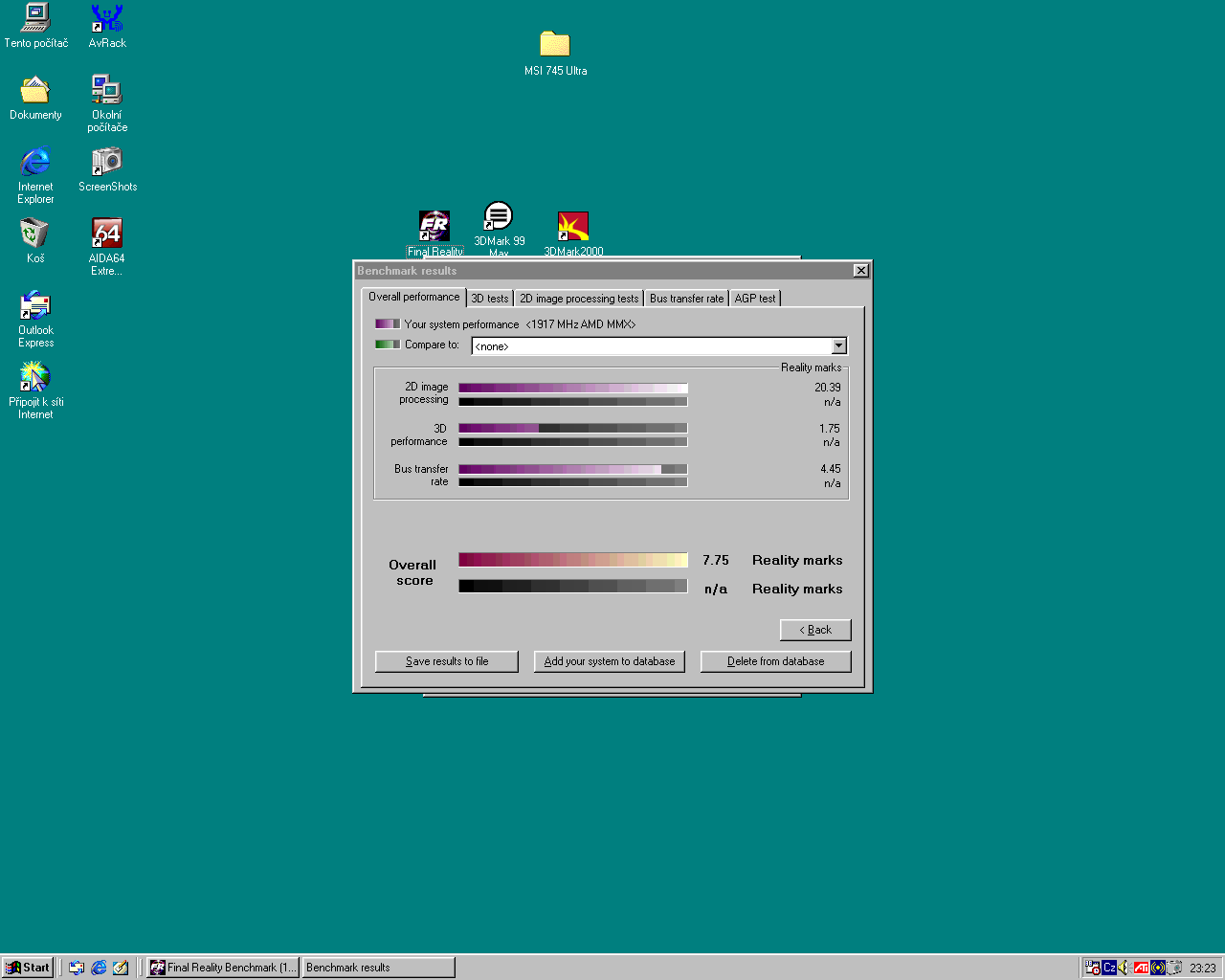Expand the Compare to dropdown arrow
1225x980 pixels.
(x=838, y=346)
